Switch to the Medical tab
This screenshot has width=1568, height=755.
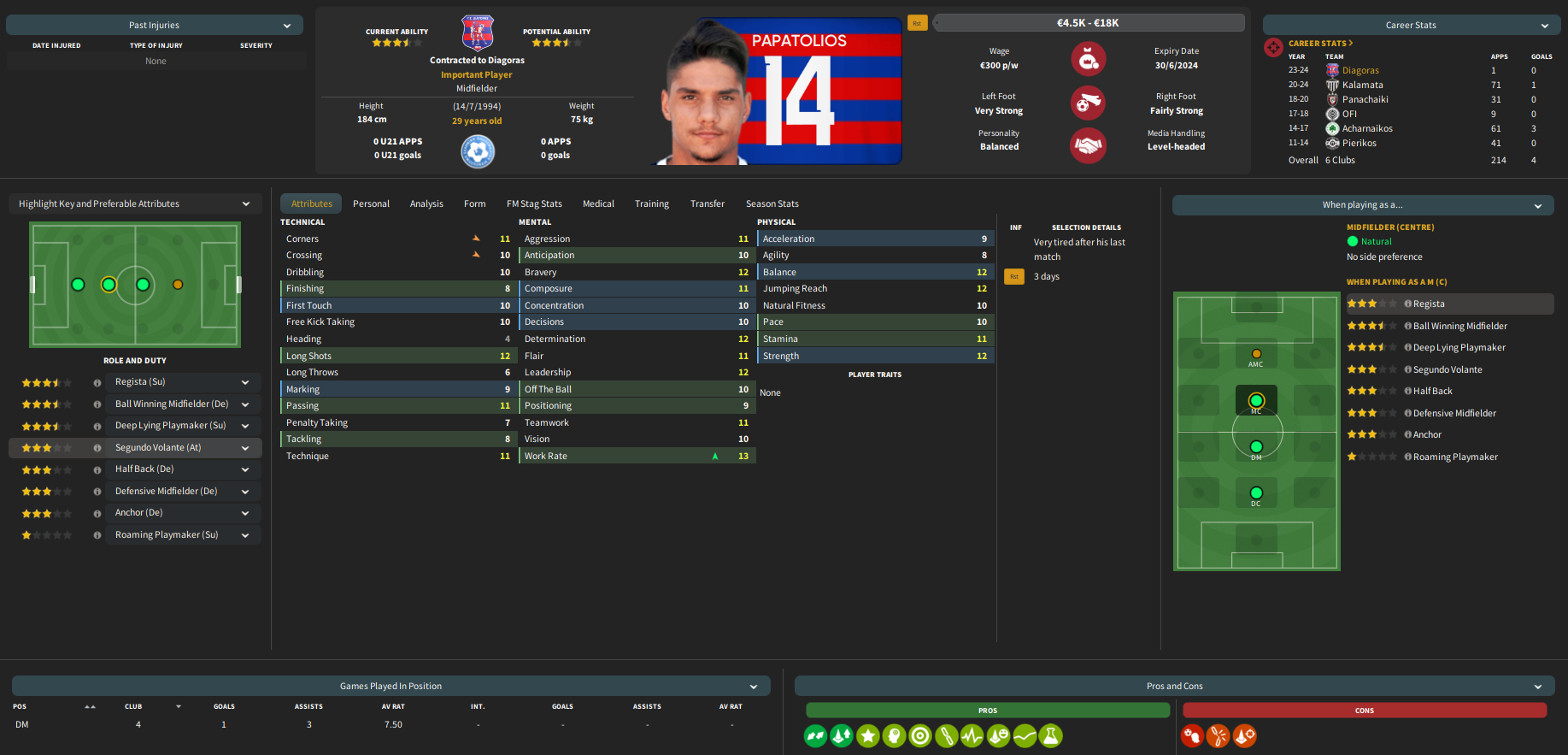coord(598,203)
